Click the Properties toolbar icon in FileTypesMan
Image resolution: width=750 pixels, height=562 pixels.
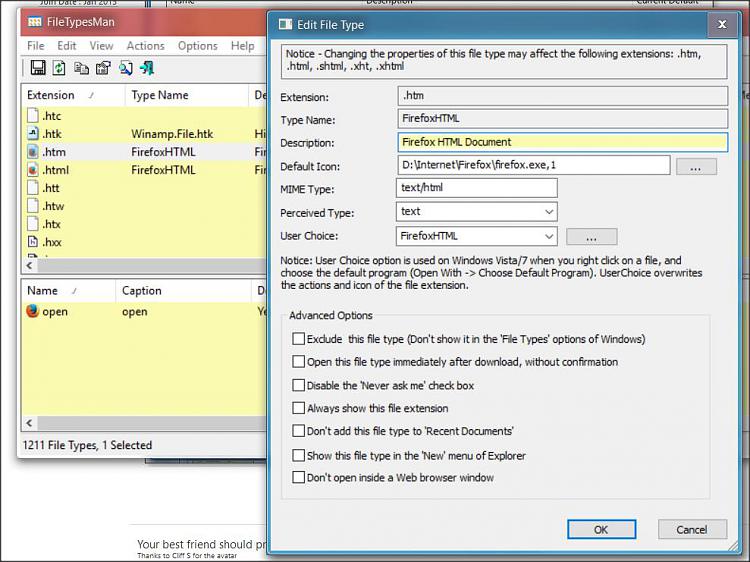pos(103,68)
